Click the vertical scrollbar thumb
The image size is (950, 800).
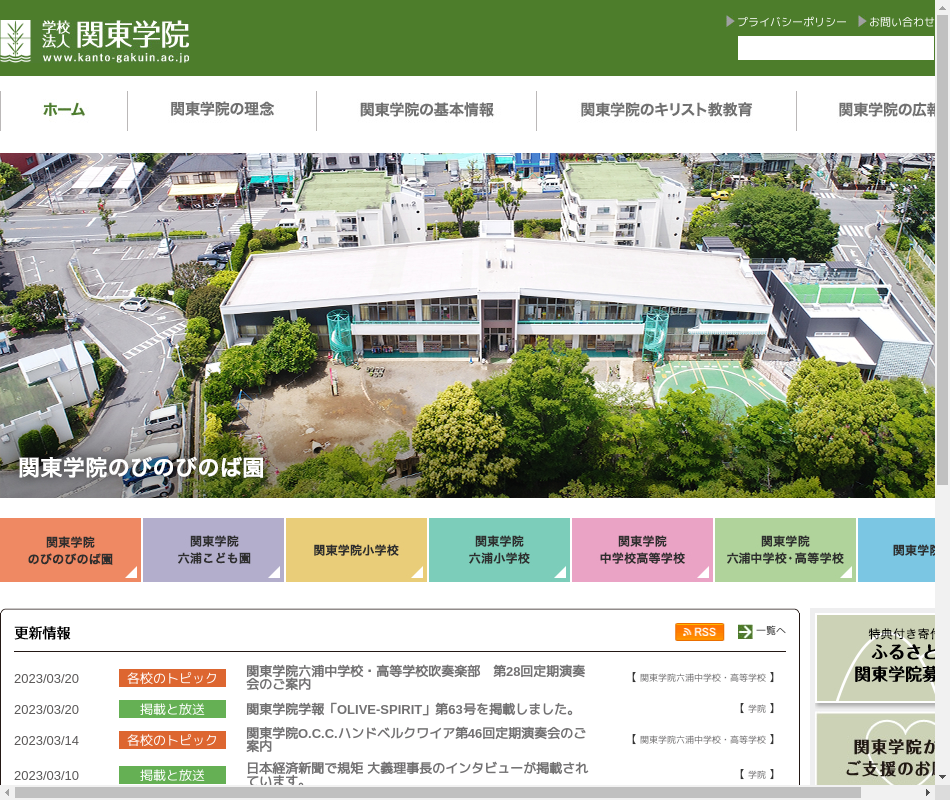coord(942,248)
